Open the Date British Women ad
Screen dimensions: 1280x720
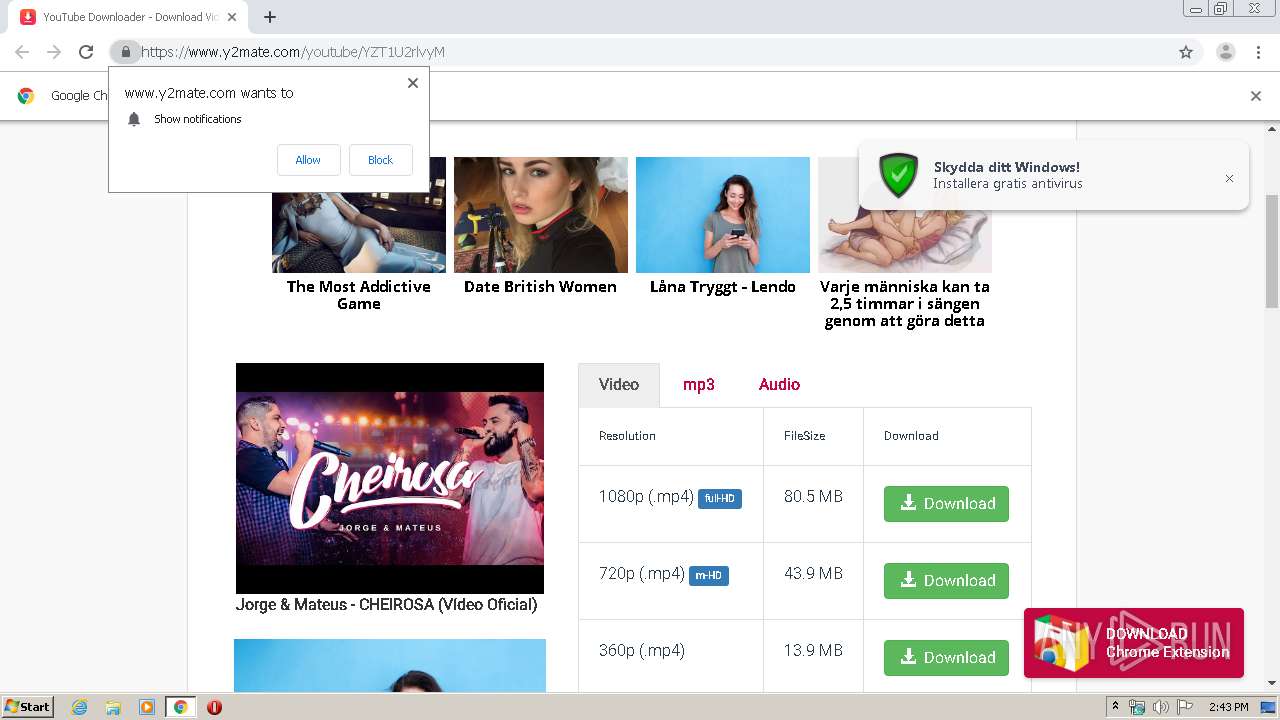coord(540,287)
